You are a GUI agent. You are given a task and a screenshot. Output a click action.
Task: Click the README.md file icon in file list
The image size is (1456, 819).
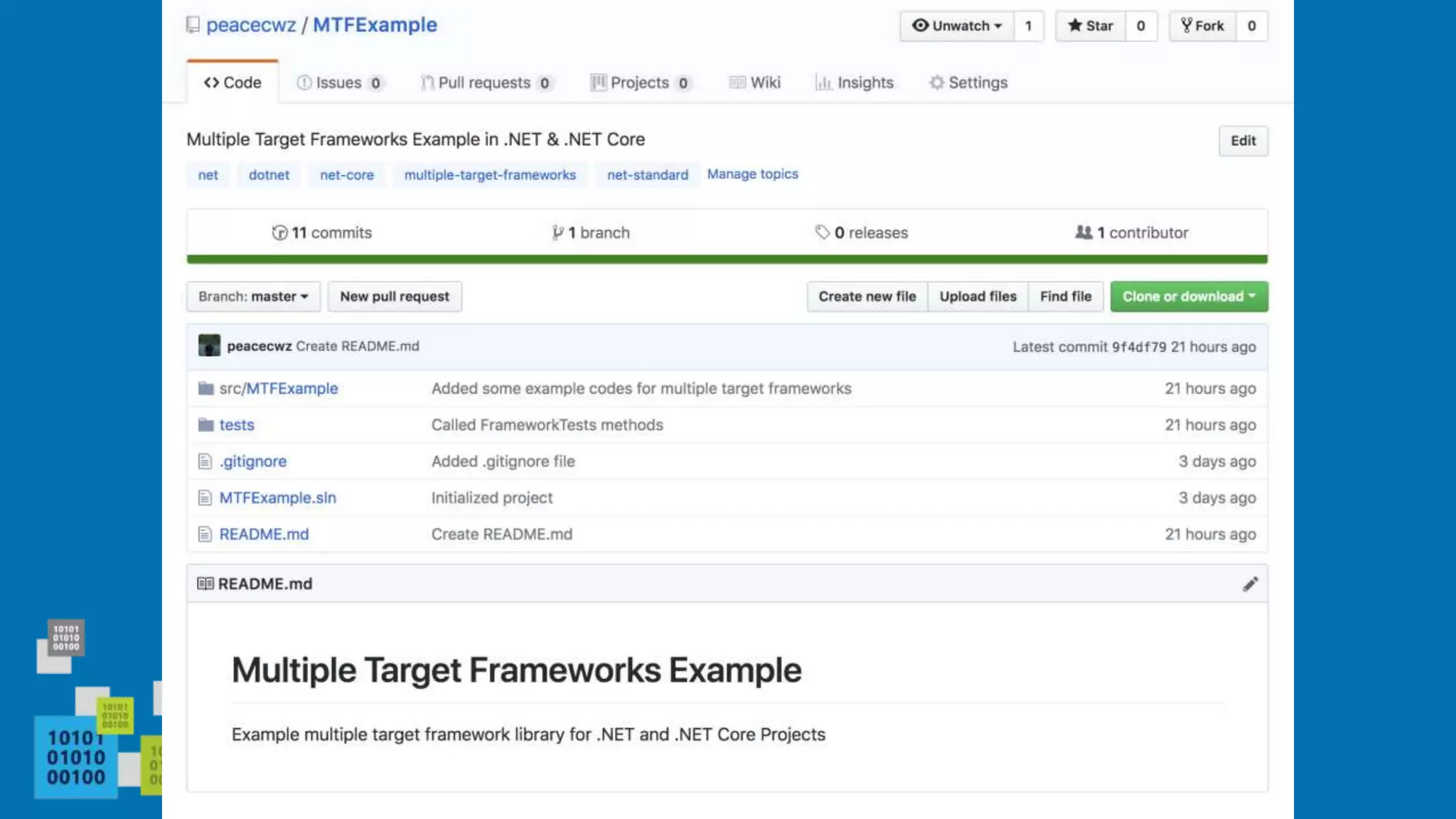205,534
